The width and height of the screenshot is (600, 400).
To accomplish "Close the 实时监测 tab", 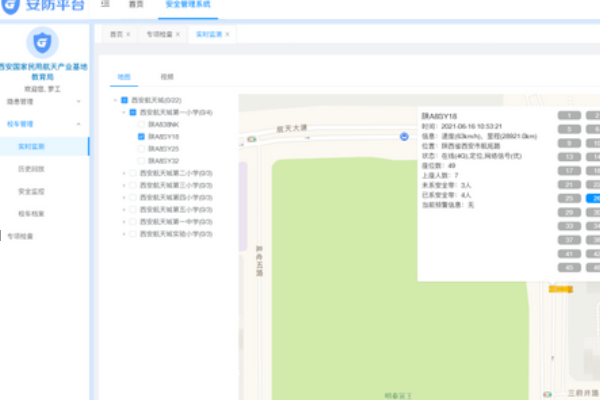I will click(227, 35).
